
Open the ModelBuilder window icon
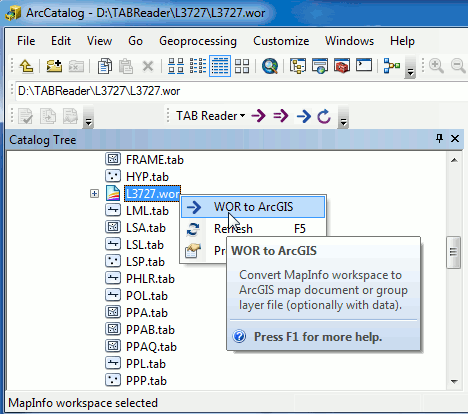pos(392,66)
